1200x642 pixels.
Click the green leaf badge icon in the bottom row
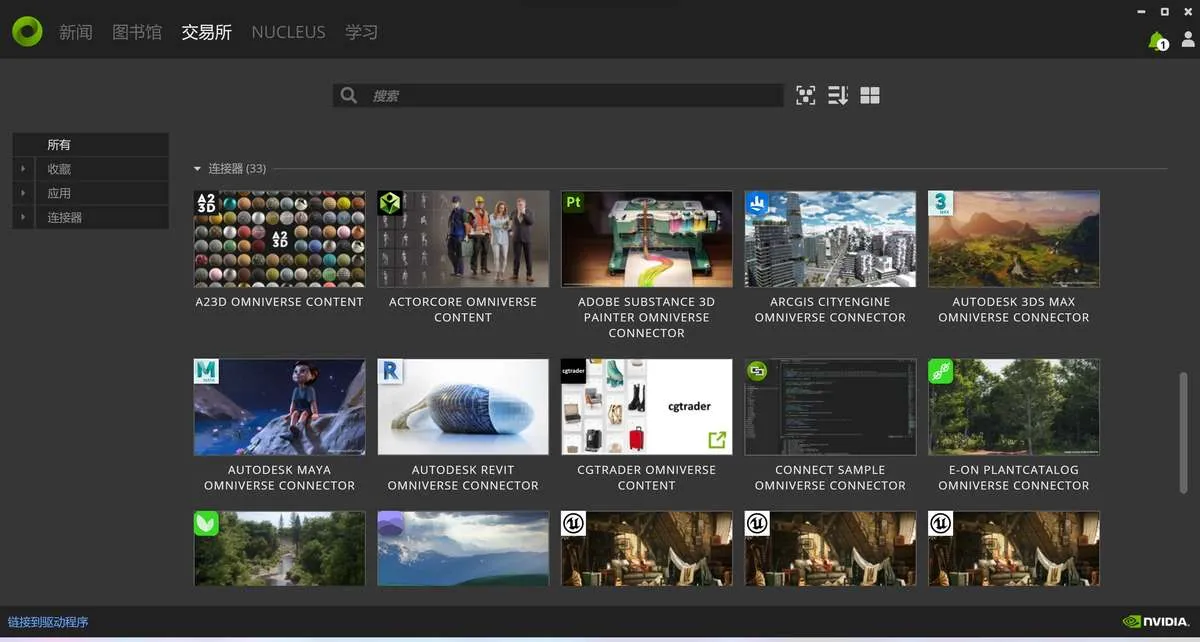(x=206, y=523)
